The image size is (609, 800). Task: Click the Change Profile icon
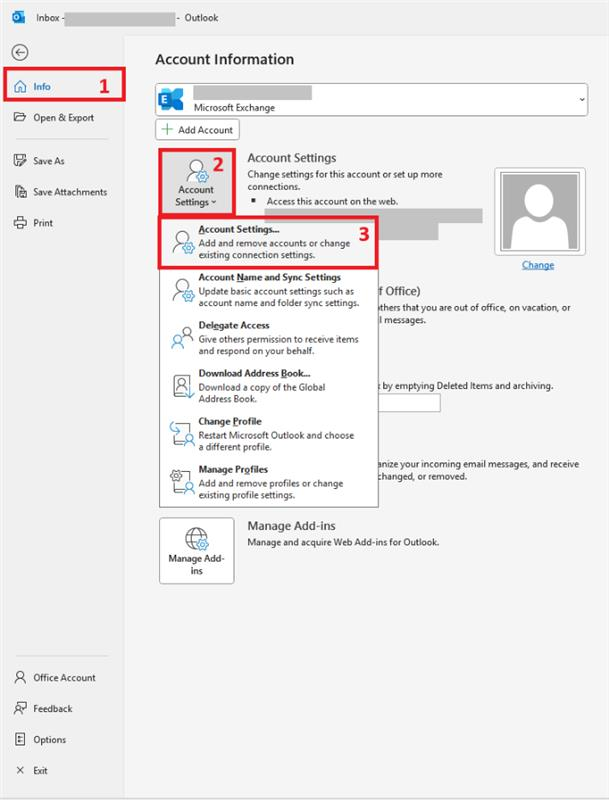tap(182, 434)
